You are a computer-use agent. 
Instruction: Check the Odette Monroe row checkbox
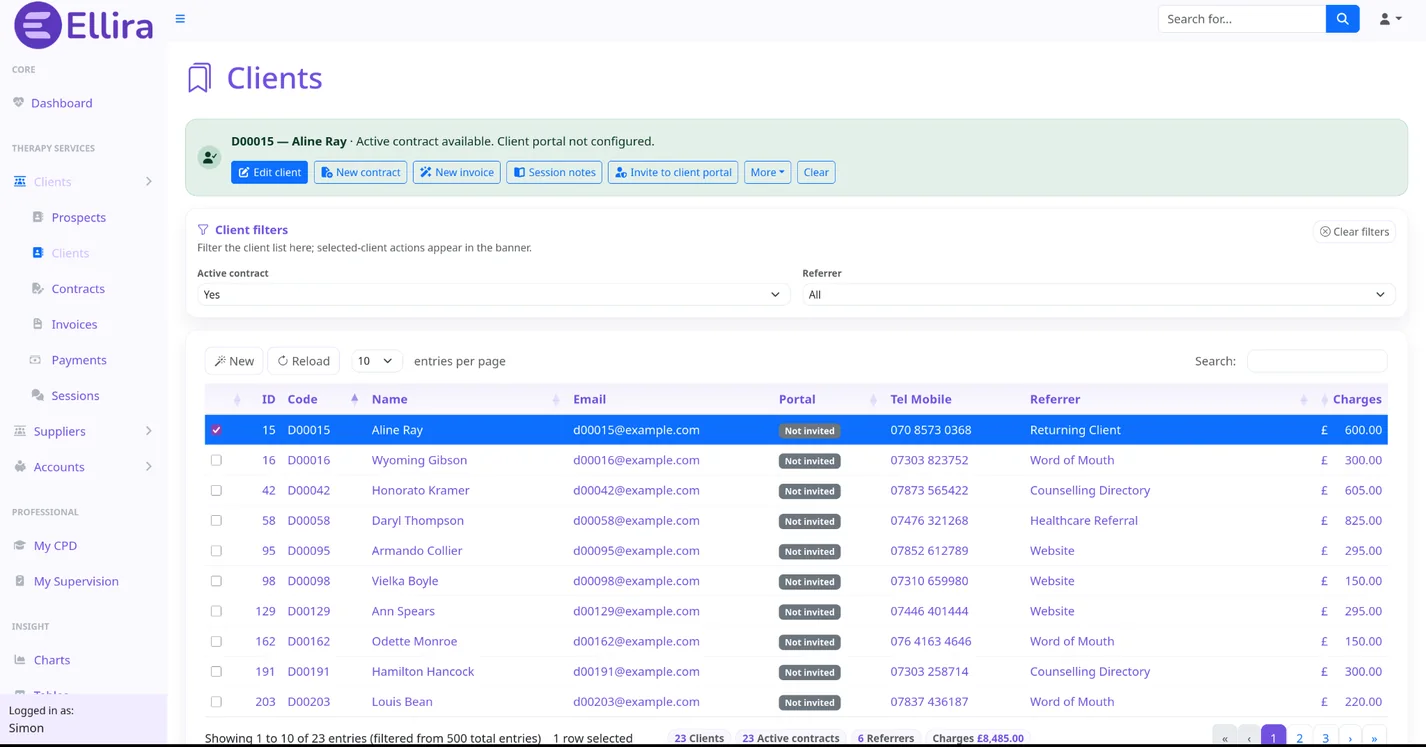tap(216, 641)
